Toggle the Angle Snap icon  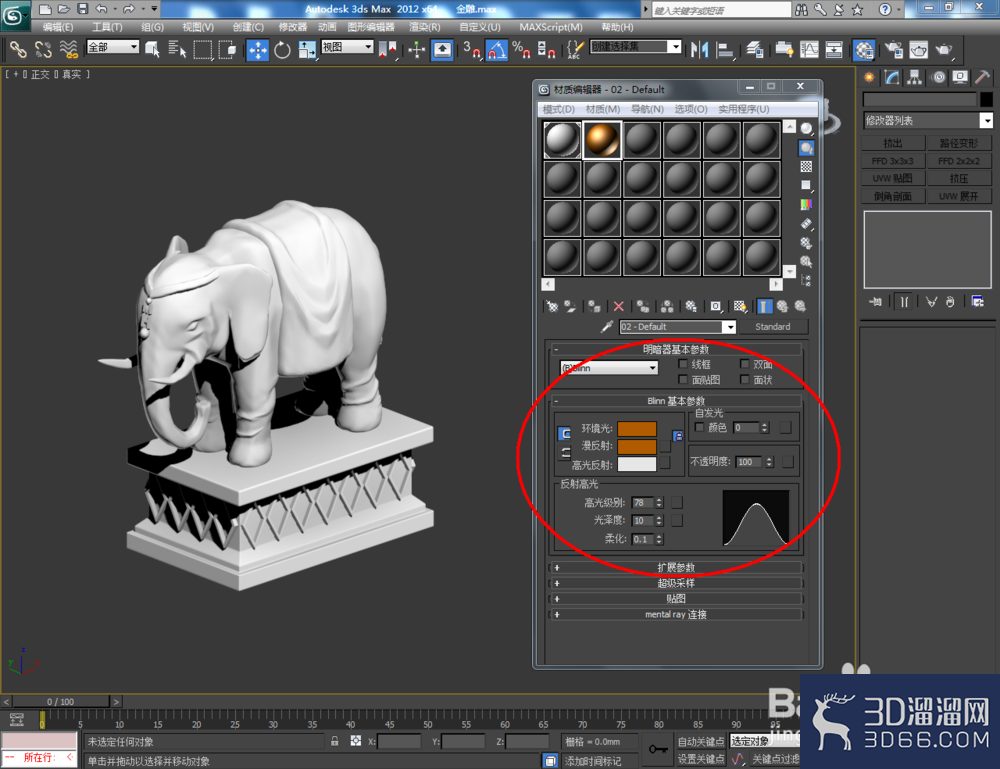(497, 50)
